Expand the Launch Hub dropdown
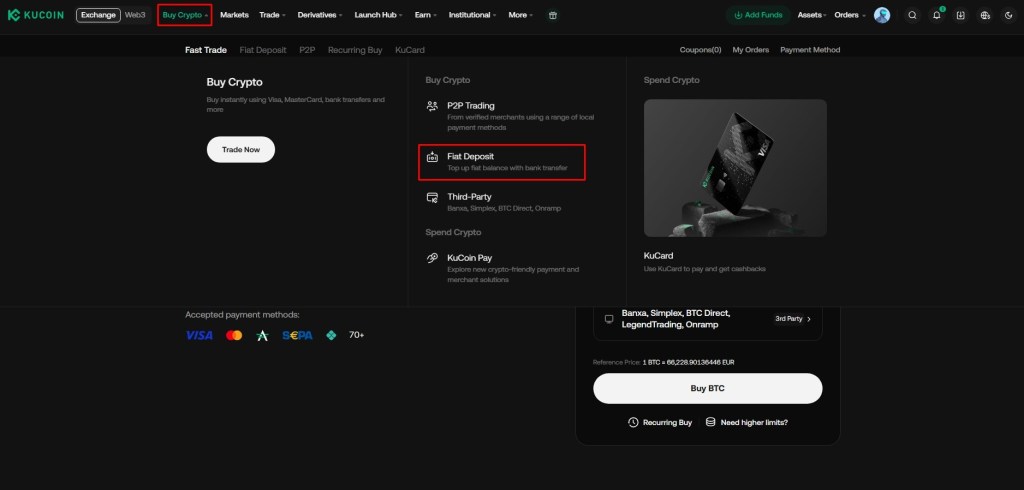This screenshot has height=490, width=1024. pos(378,15)
